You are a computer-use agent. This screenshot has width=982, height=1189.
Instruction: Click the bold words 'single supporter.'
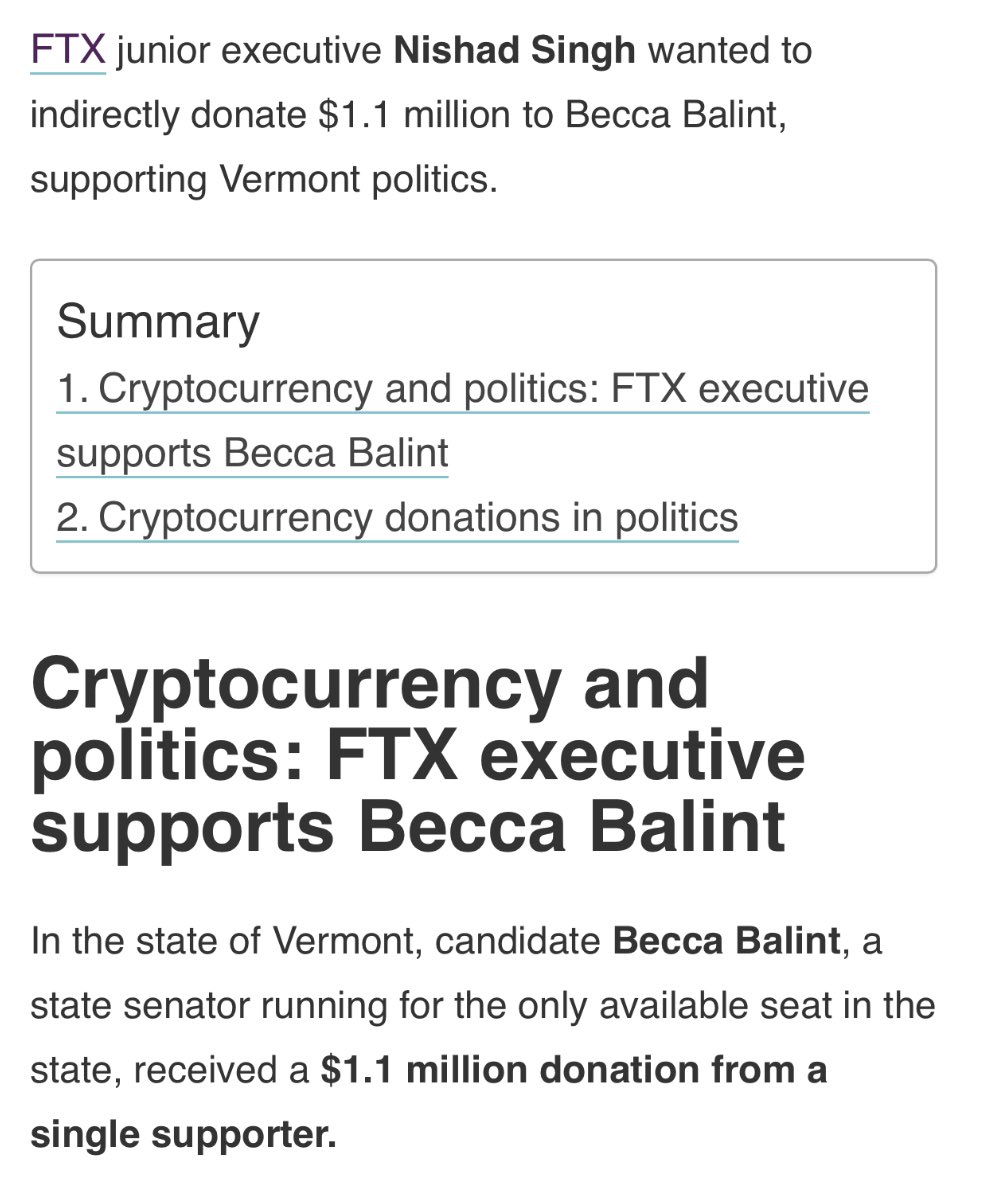tap(183, 1135)
